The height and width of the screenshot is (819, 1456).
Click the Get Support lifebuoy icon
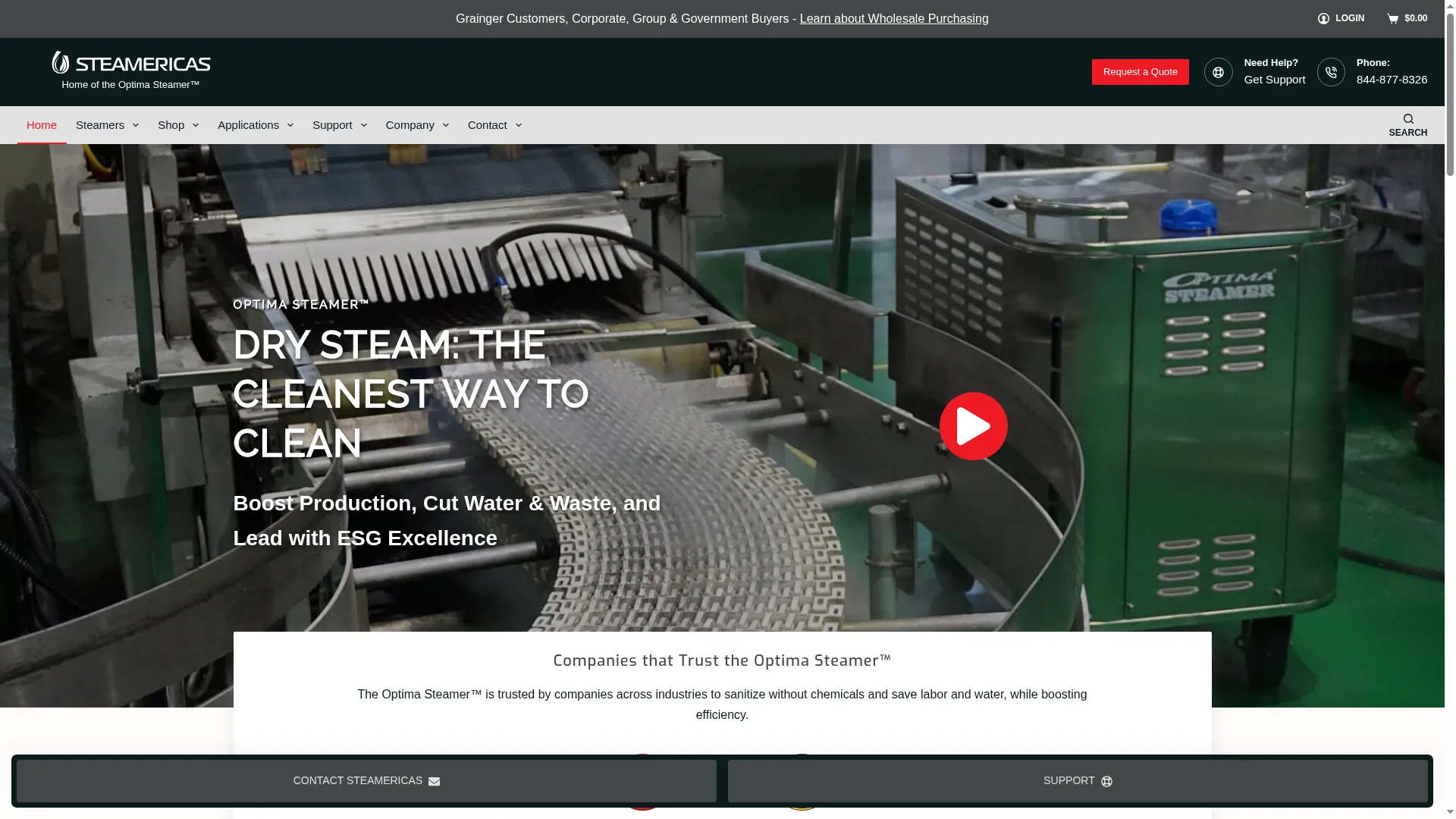[x=1218, y=72]
